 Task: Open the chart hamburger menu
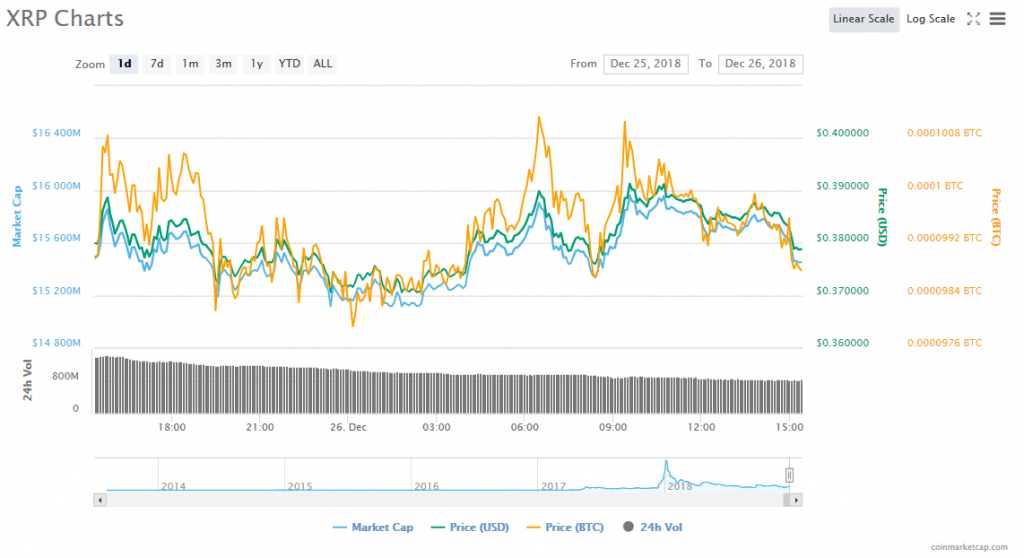coord(996,19)
